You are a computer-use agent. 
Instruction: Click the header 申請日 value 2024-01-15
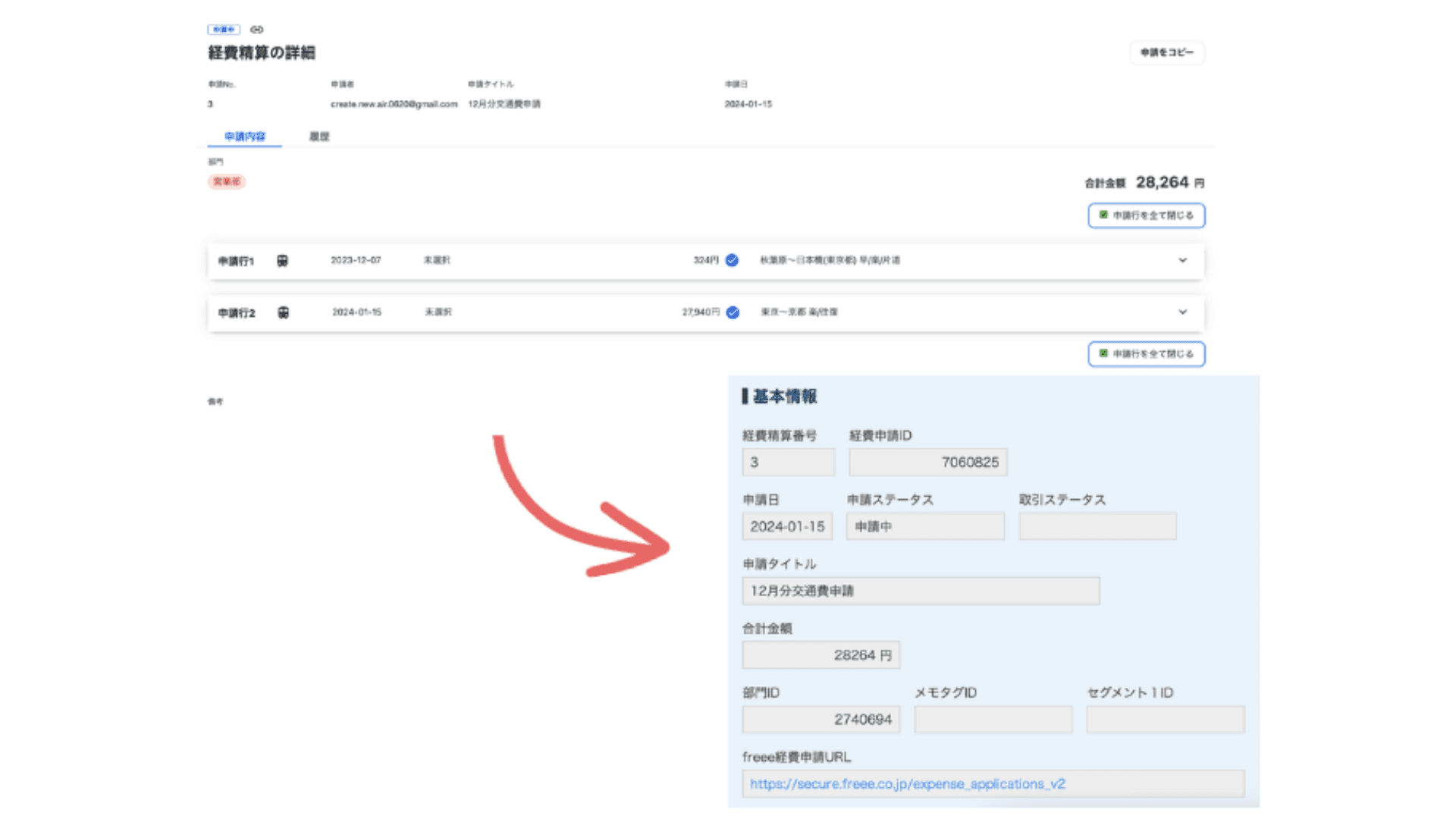(748, 104)
